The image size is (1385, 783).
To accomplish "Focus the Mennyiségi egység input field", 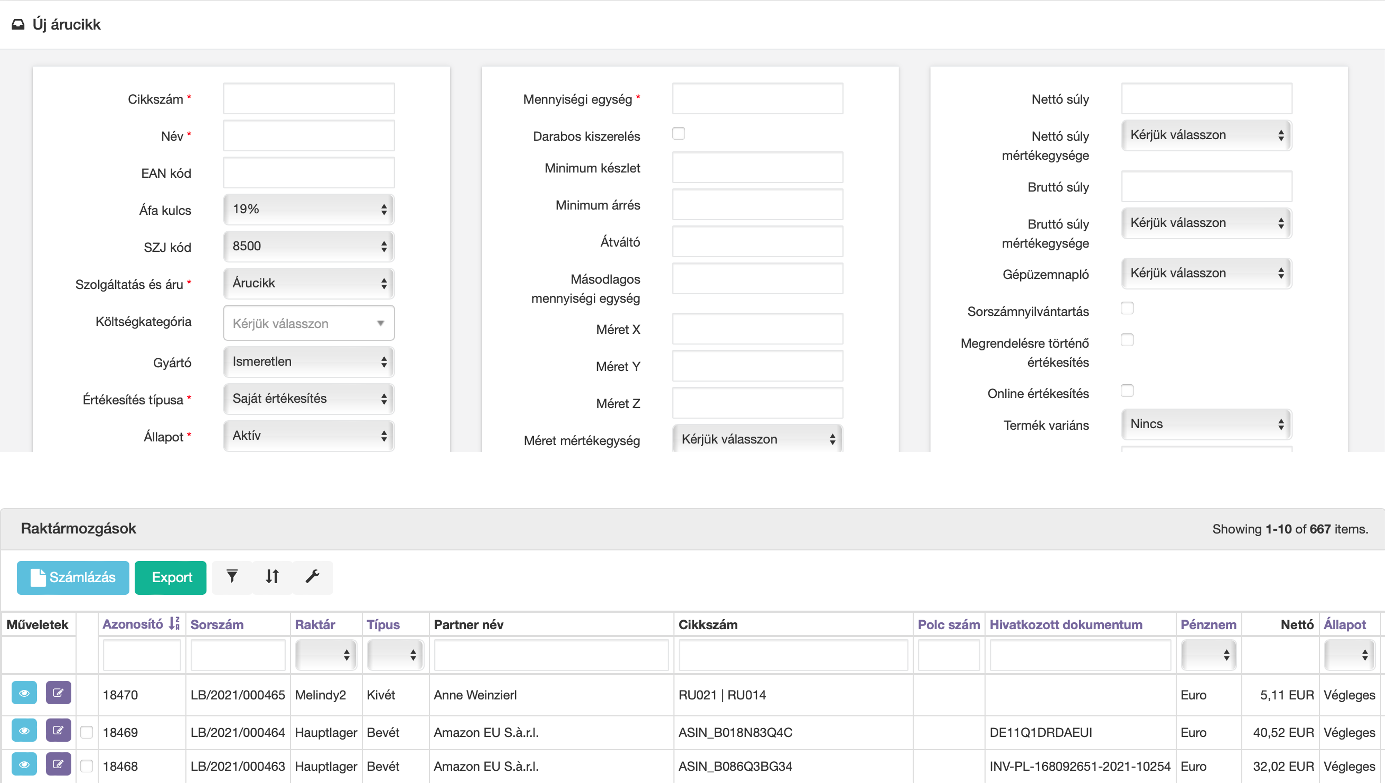I will [758, 99].
